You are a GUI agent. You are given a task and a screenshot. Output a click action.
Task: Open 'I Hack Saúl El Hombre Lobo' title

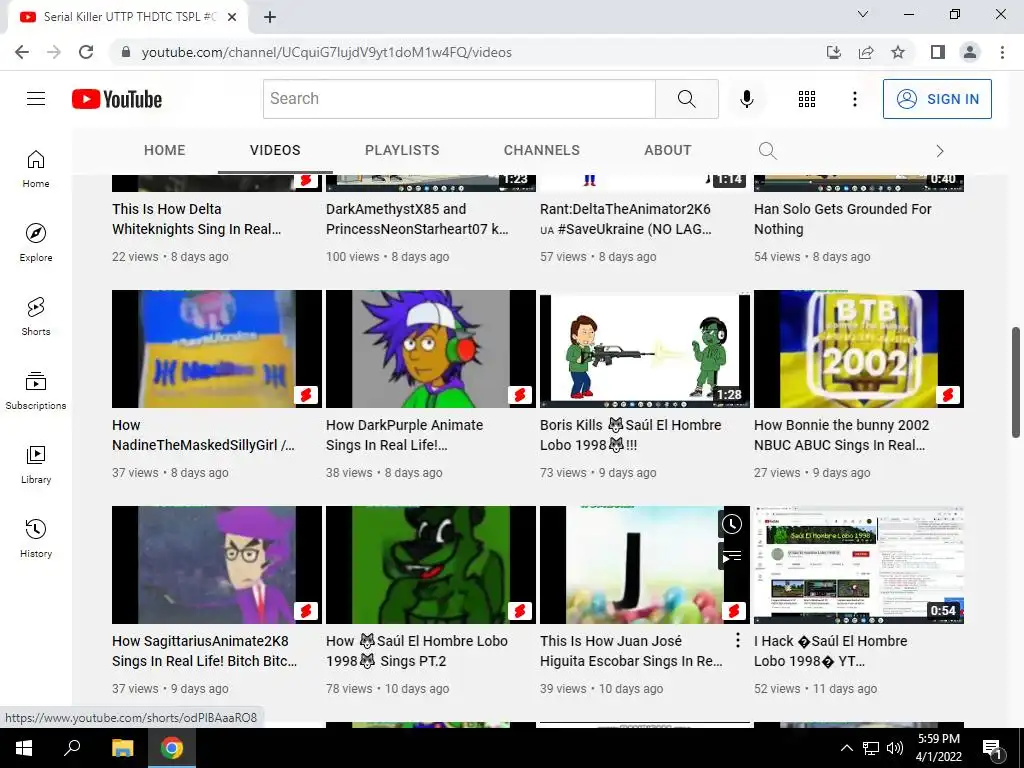click(x=831, y=651)
